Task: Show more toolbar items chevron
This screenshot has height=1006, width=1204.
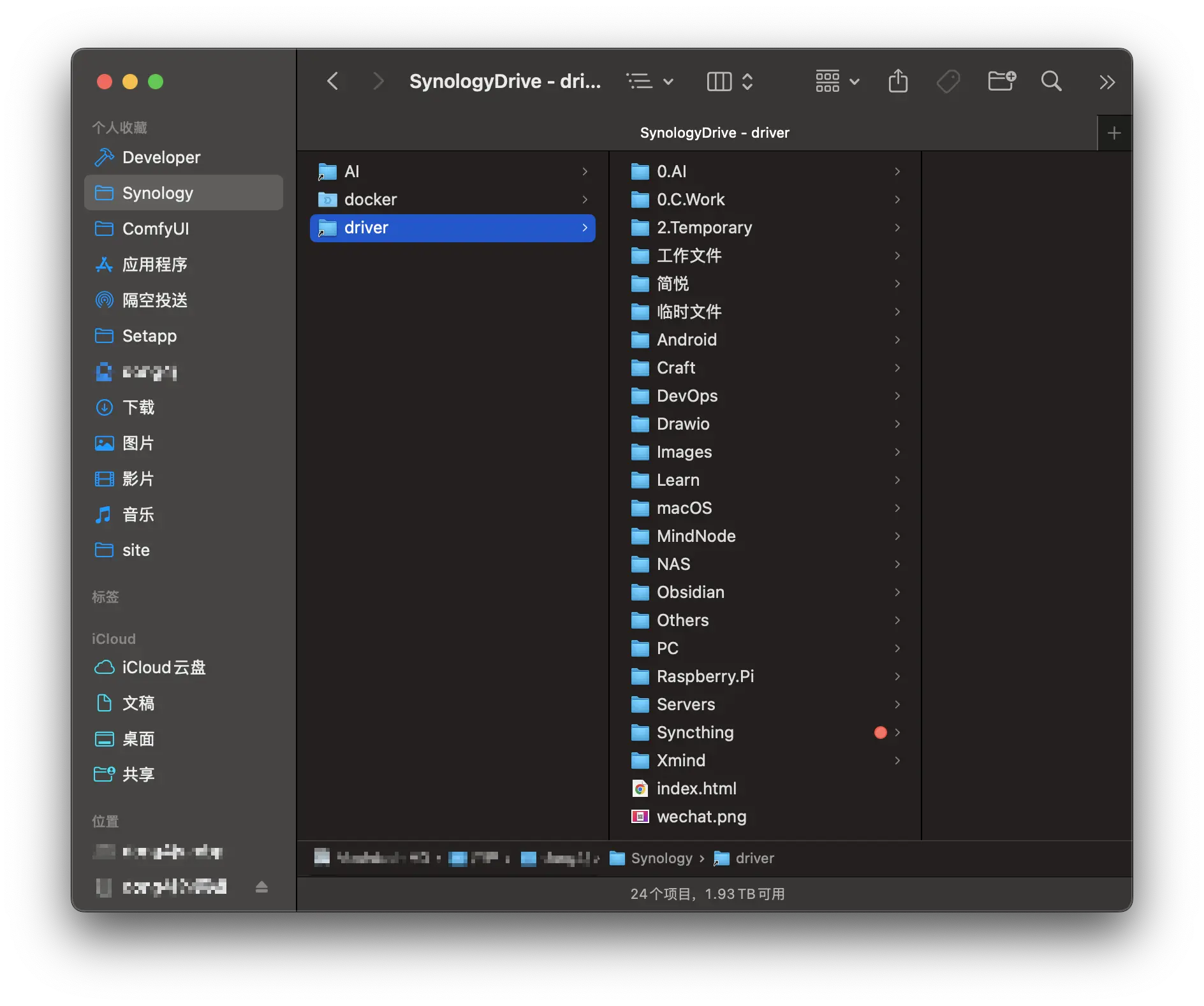Action: (x=1107, y=82)
